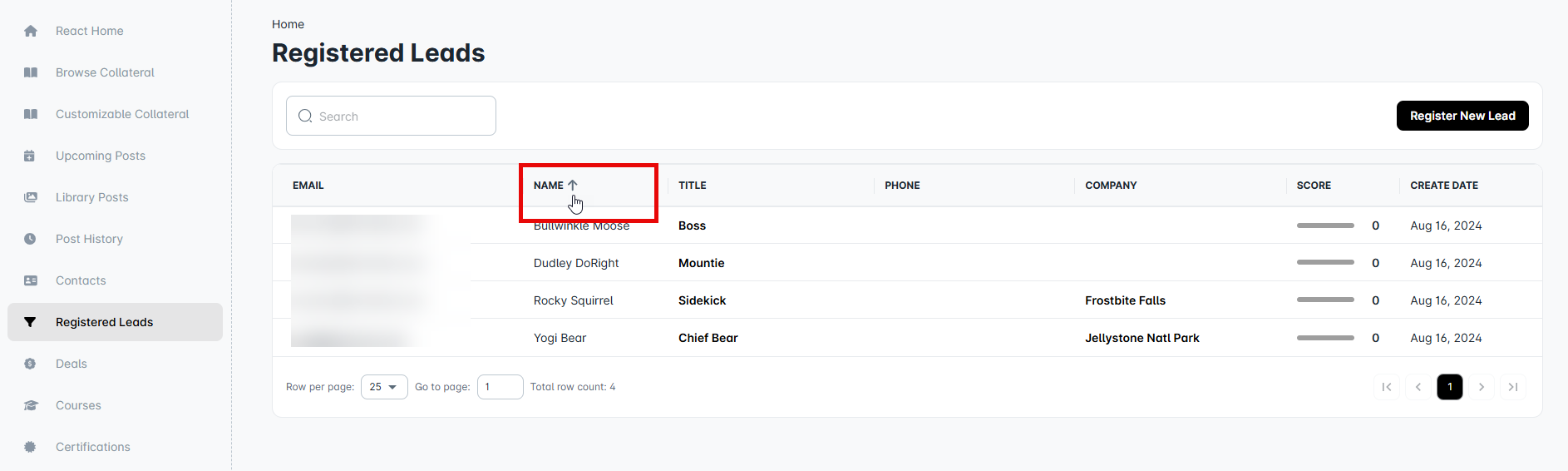Viewport: 1568px width, 471px height.
Task: Click the Register New Lead button
Action: [x=1462, y=116]
